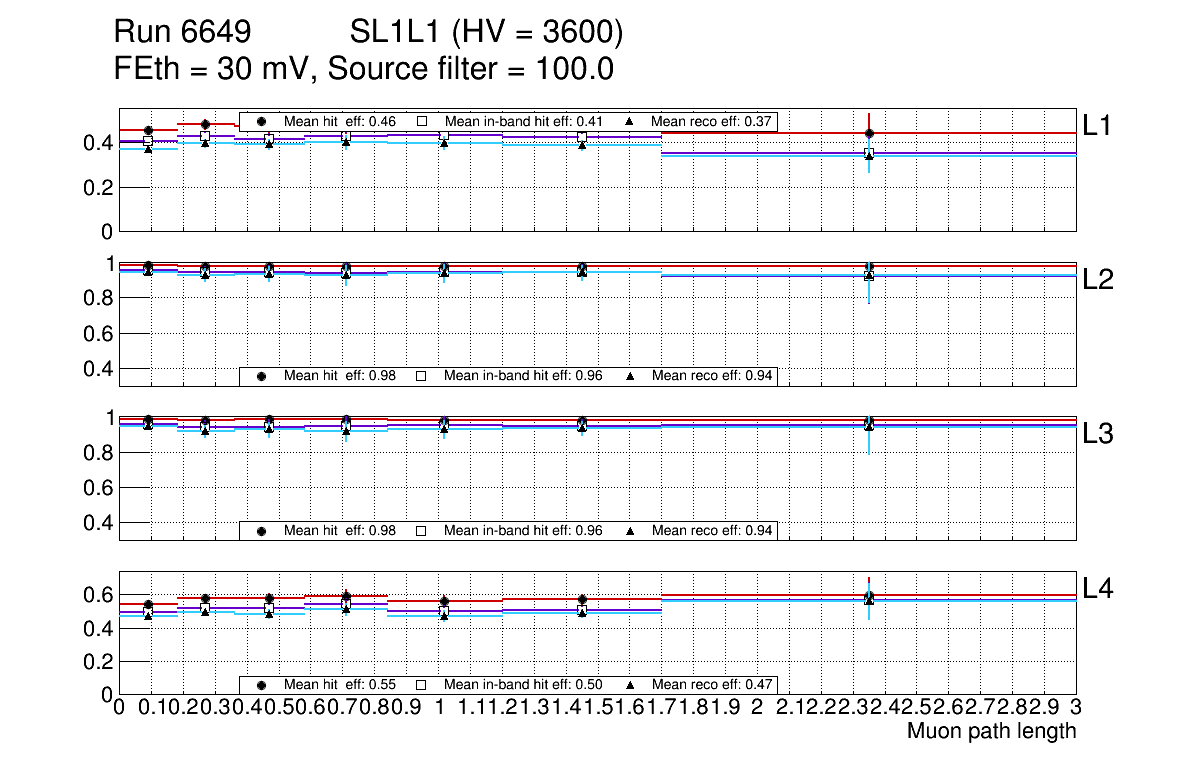
Task: Click the L4 panel label
Action: pos(1098,589)
